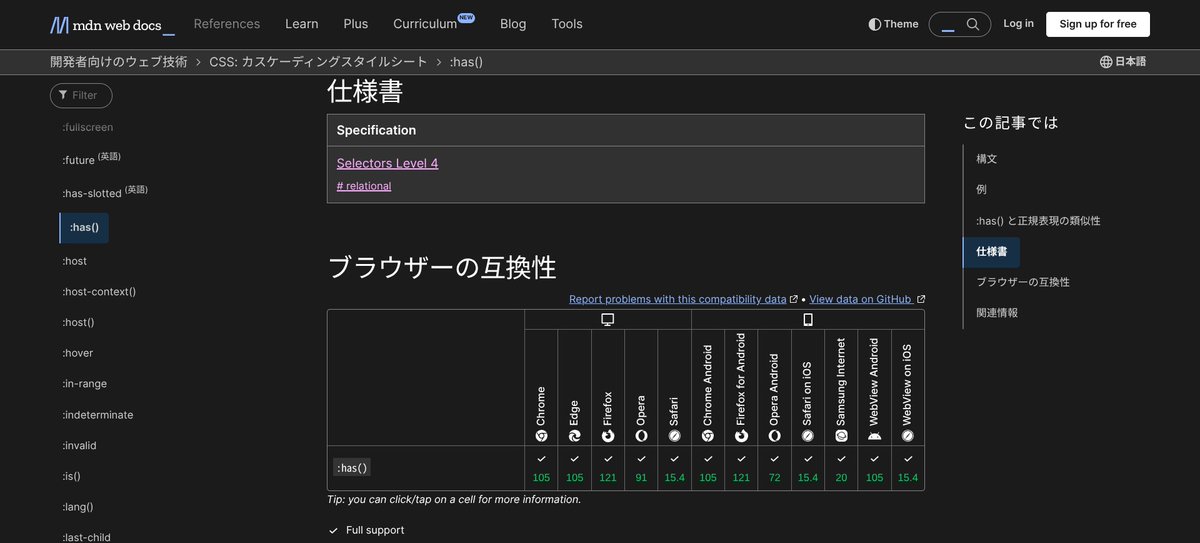This screenshot has height=543, width=1200.
Task: Expand Edge 105 support cell for :has()
Action: tap(575, 468)
